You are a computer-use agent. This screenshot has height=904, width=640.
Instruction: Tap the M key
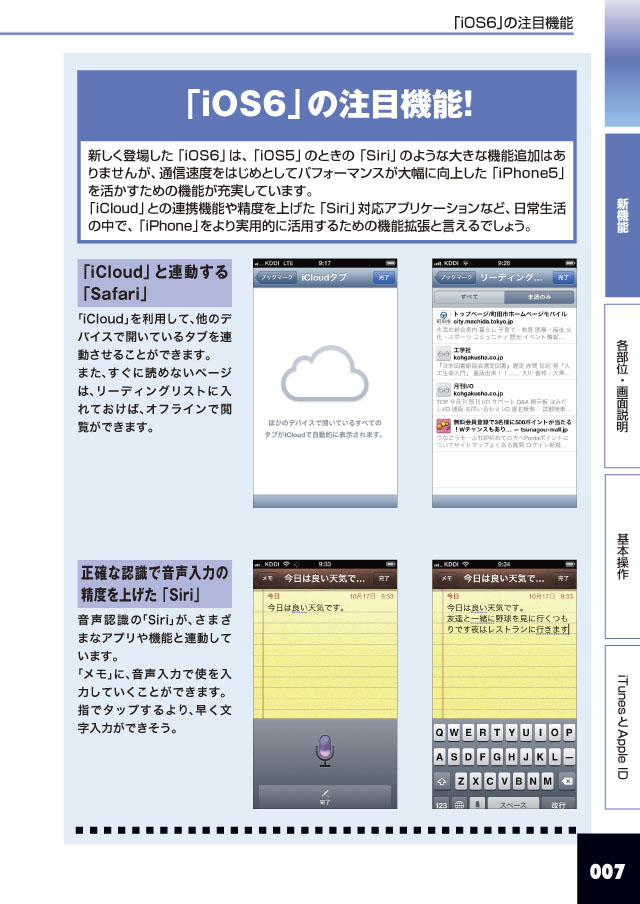pos(547,781)
